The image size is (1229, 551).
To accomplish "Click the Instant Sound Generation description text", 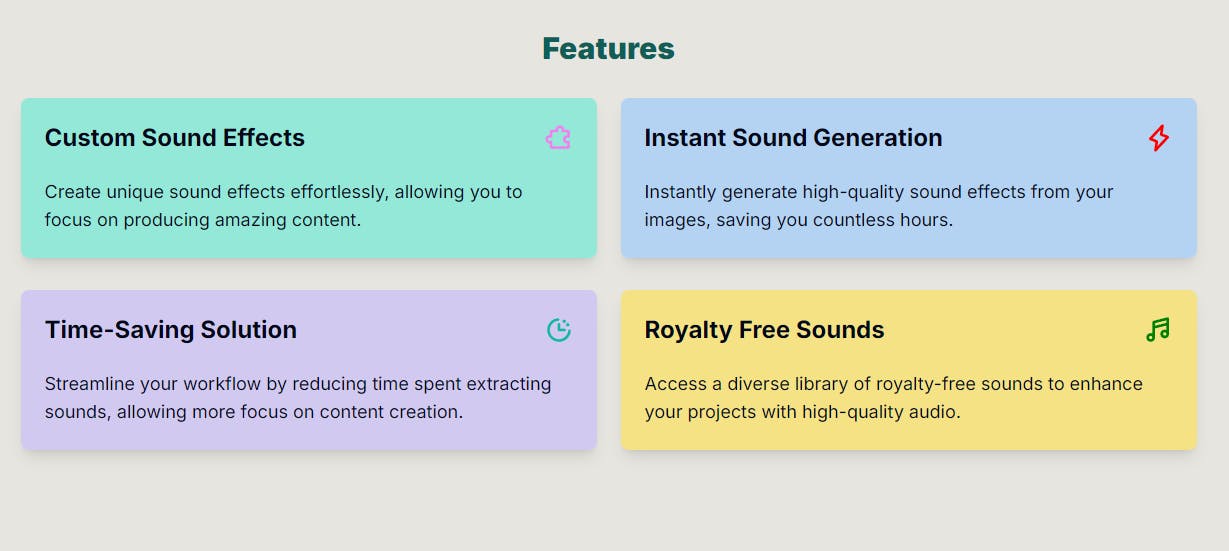I will click(879, 205).
